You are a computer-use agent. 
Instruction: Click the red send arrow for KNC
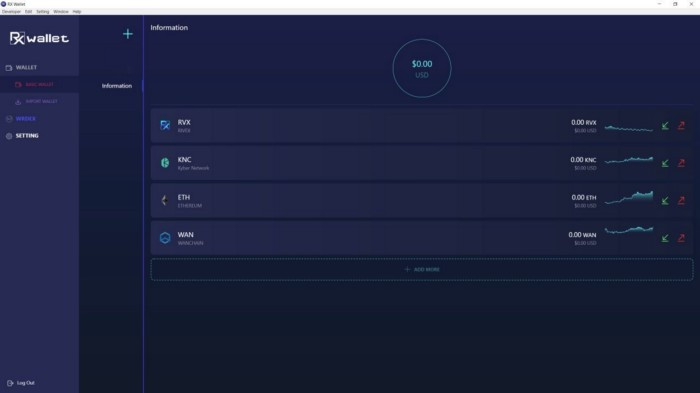(x=681, y=163)
